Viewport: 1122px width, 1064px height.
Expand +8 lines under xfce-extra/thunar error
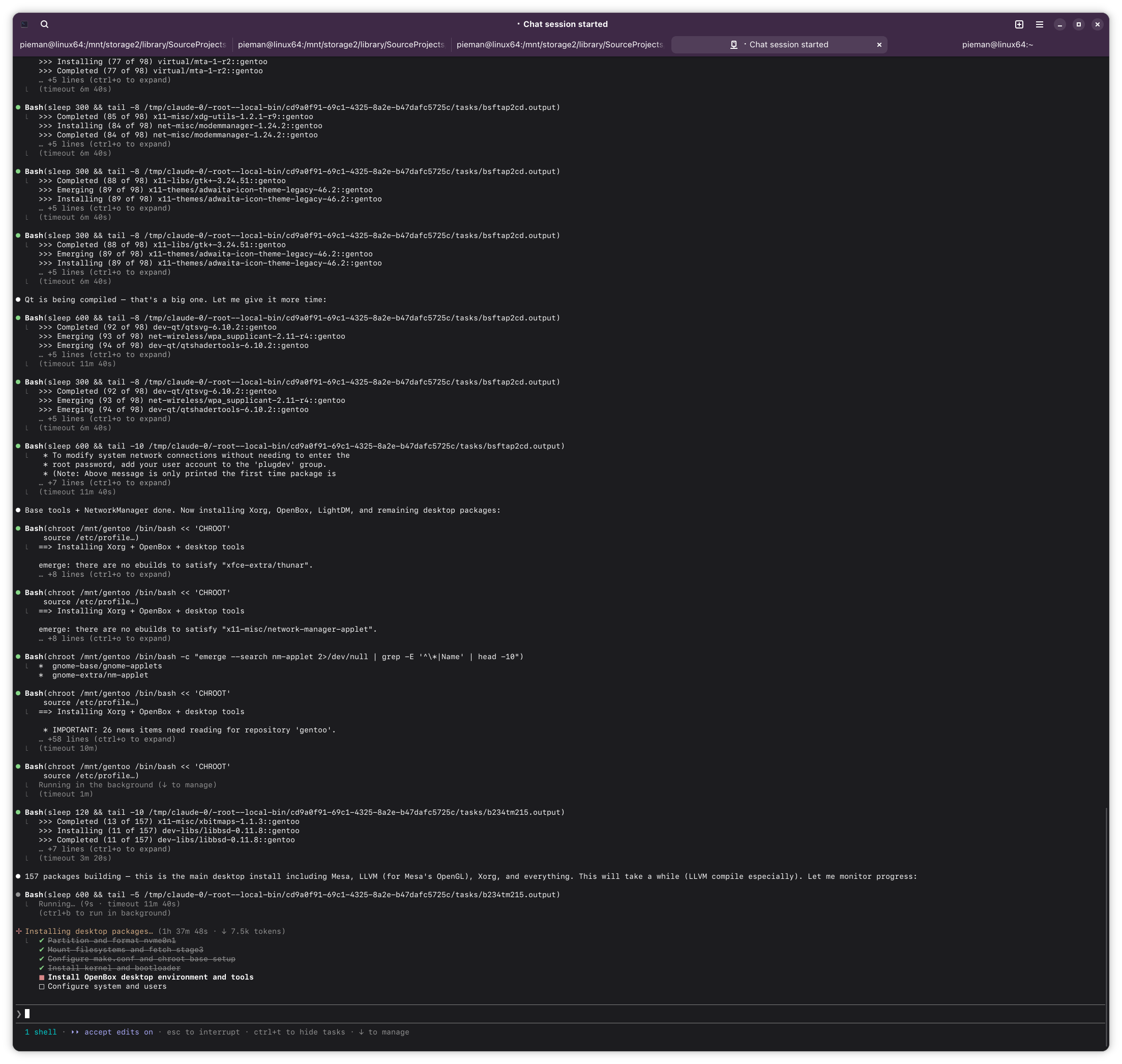point(104,575)
